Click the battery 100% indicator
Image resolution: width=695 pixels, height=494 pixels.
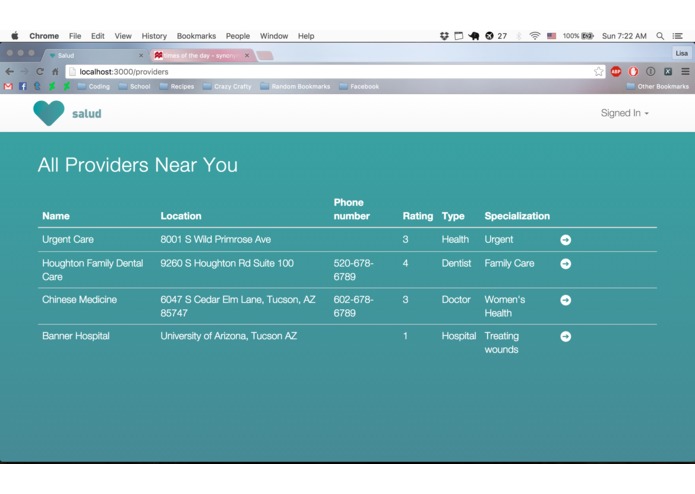click(x=578, y=36)
